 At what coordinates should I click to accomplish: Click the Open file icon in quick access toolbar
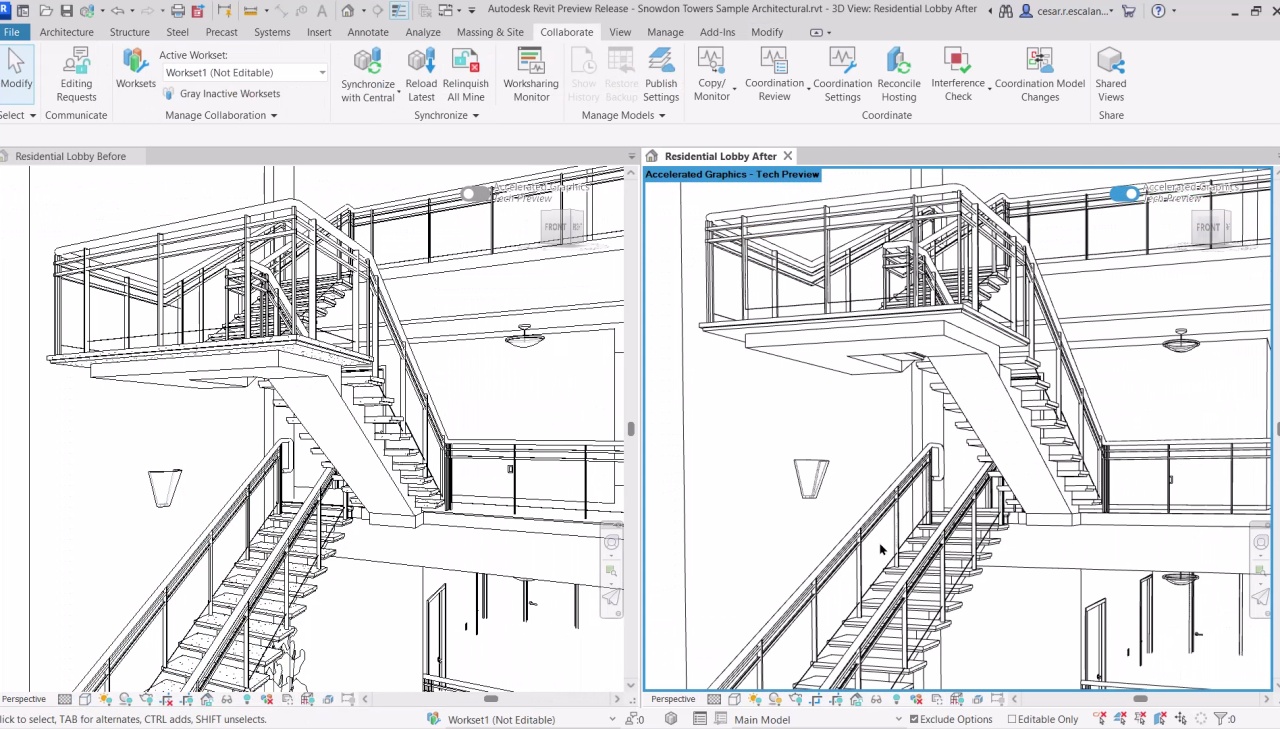point(46,11)
